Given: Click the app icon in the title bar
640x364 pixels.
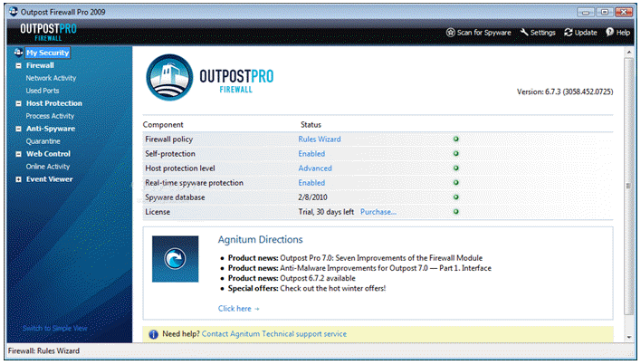Looking at the screenshot, I should click(x=13, y=11).
